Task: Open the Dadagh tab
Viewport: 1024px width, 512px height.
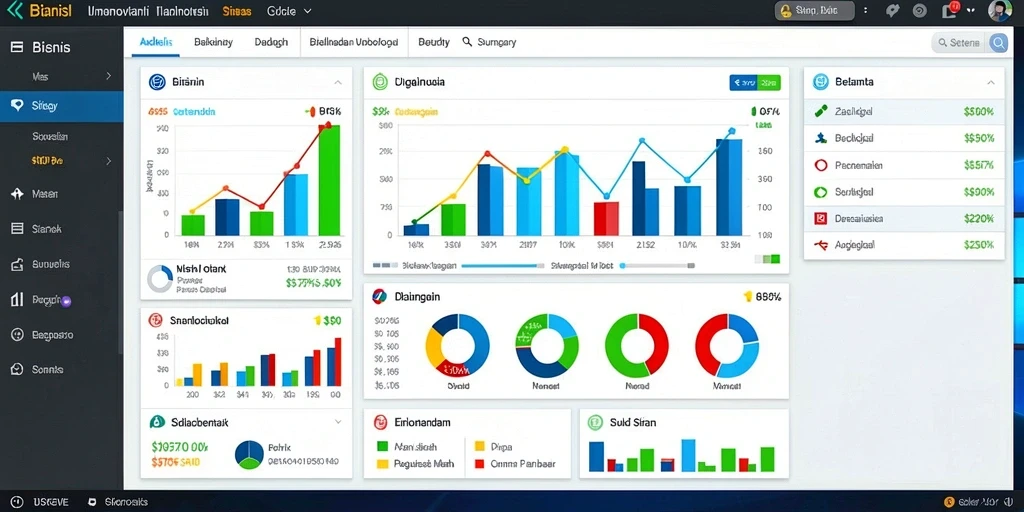Action: click(271, 42)
